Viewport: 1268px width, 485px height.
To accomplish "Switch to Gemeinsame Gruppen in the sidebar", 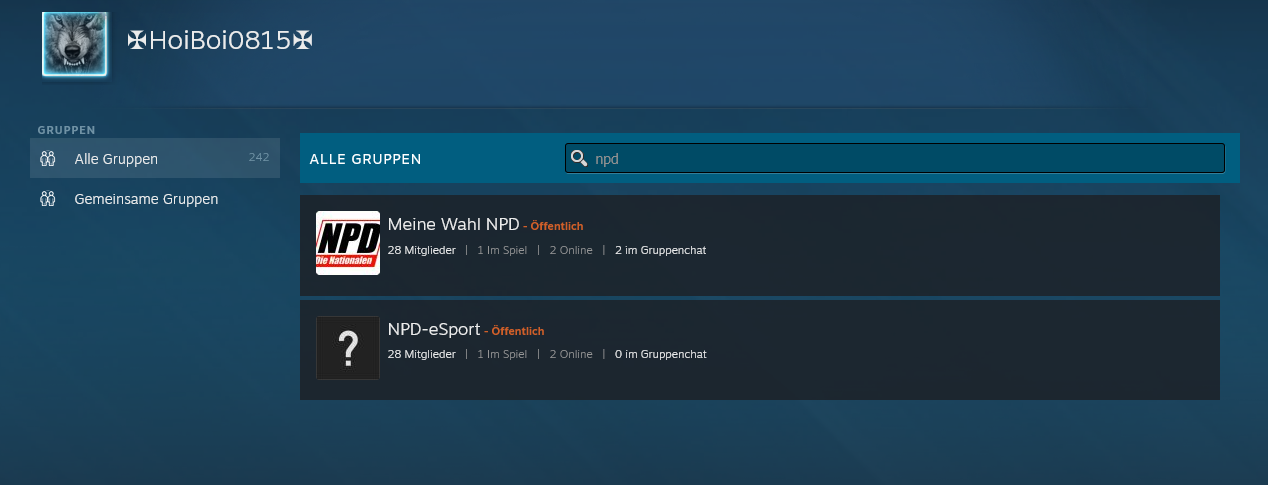I will [146, 199].
